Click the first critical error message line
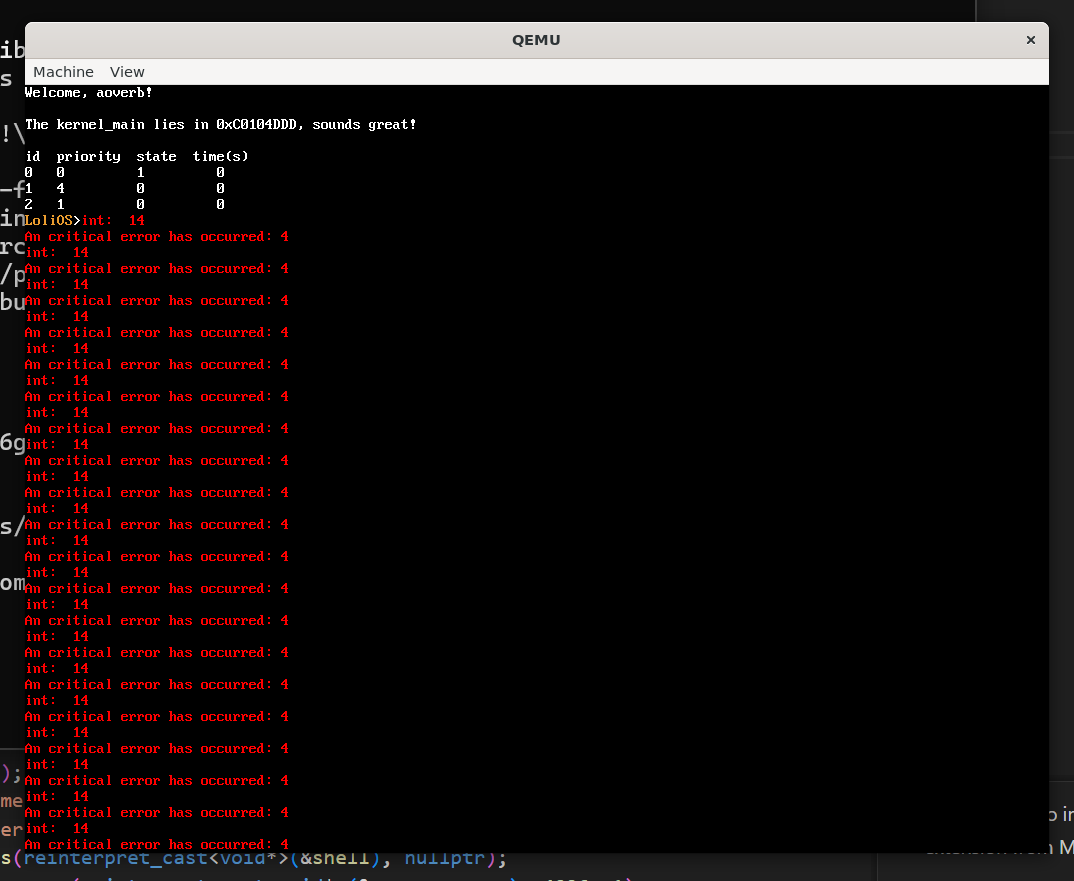Screen dimensions: 1074x881 156,237
